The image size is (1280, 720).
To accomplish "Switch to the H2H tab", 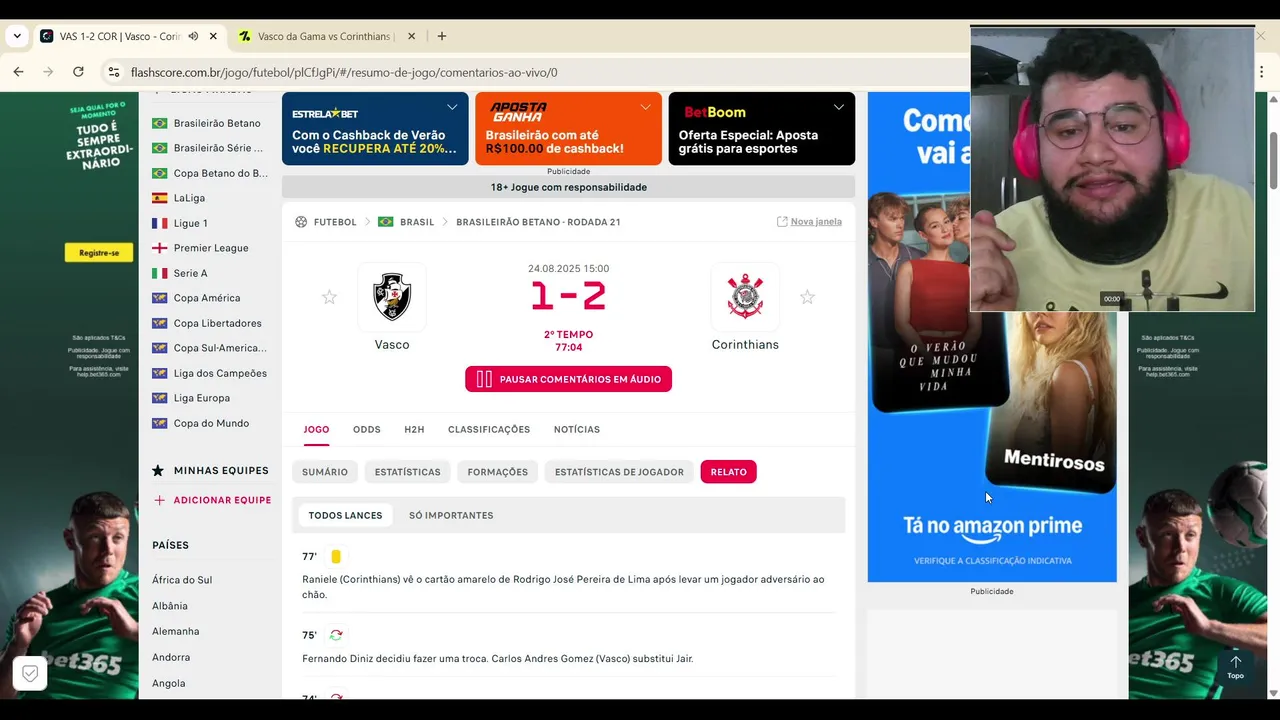I will (414, 429).
